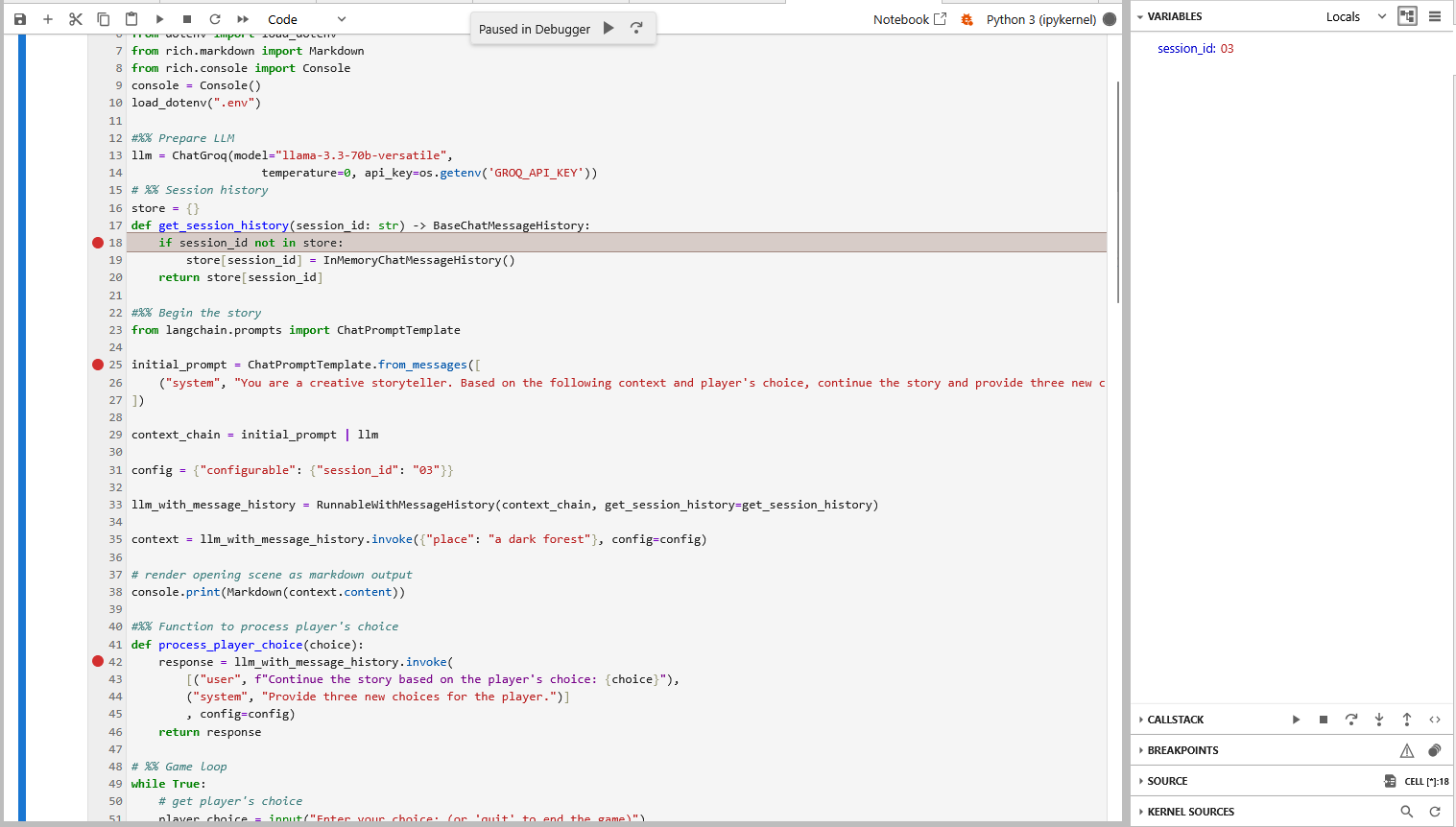
Task: Switch variables to tree view
Action: click(1407, 16)
